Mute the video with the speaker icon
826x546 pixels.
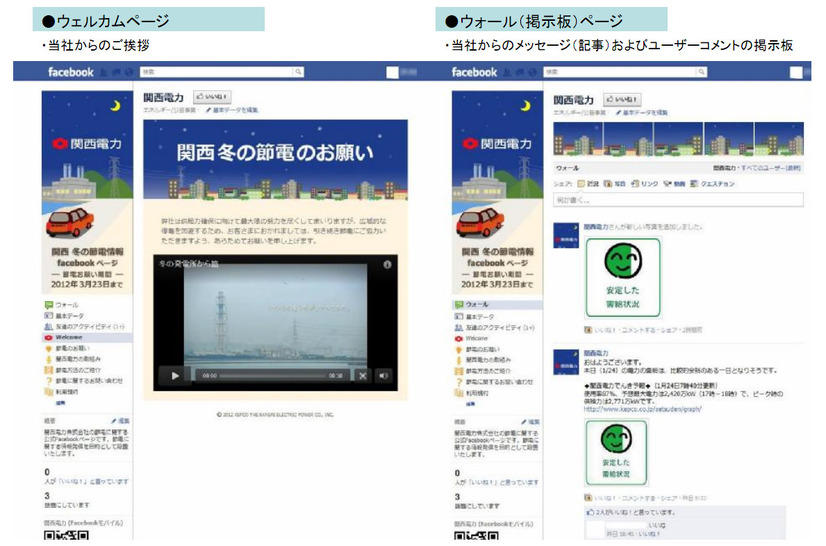pos(384,376)
